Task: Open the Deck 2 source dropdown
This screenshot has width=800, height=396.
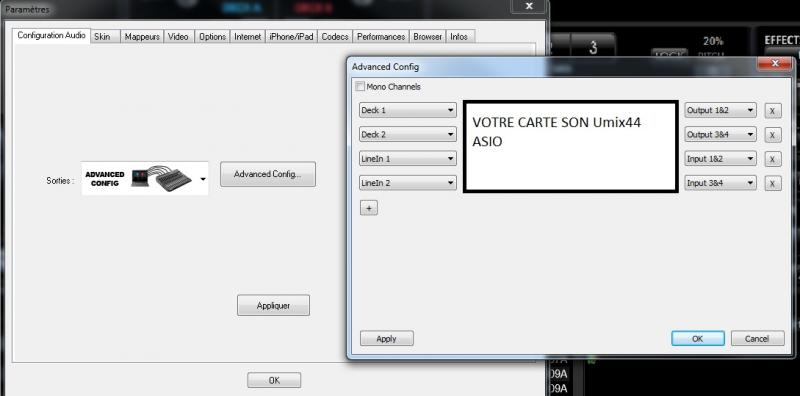Action: [408, 135]
